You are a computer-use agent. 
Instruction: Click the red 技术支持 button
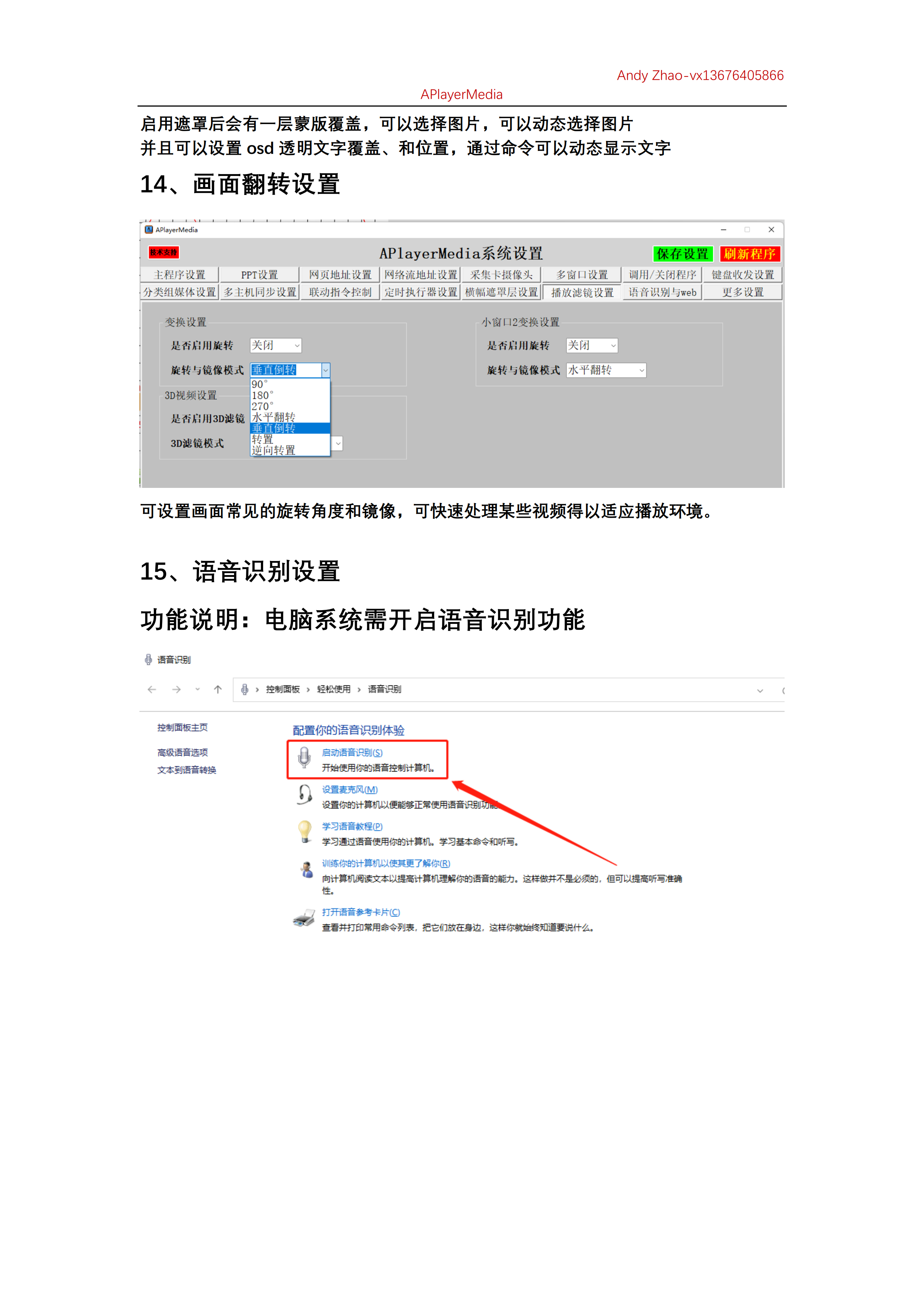pos(164,252)
